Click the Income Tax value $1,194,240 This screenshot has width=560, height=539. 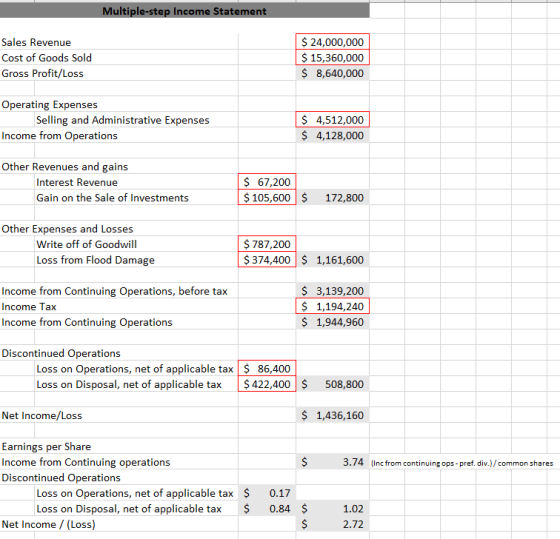332,306
